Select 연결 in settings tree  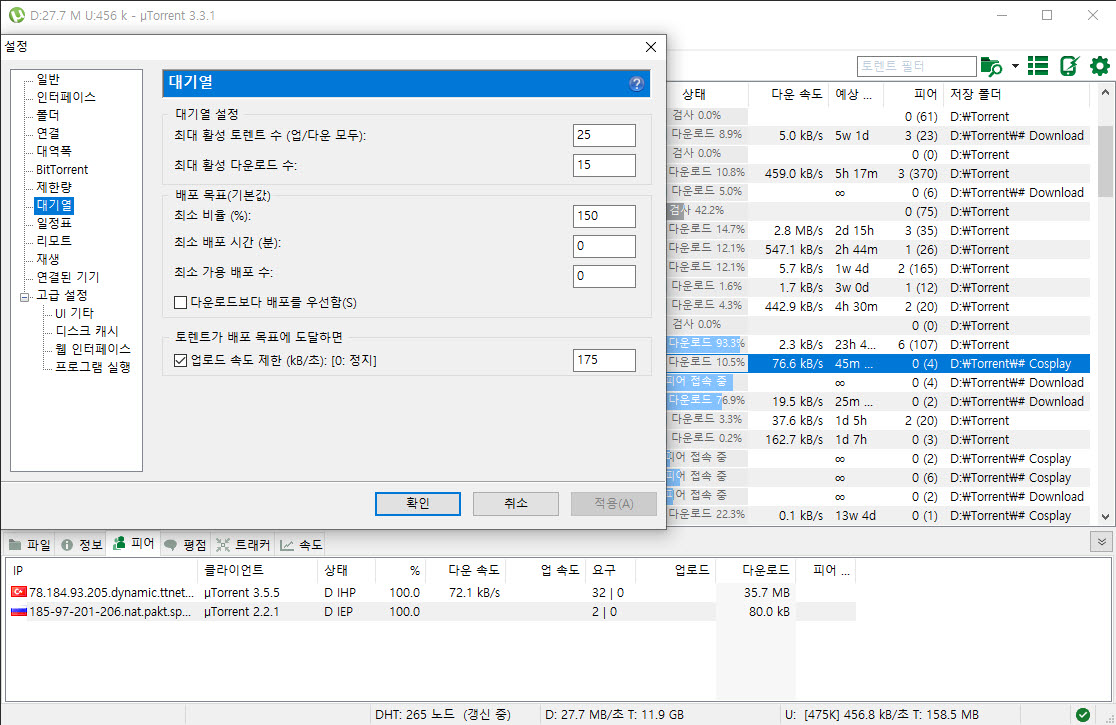(x=48, y=133)
